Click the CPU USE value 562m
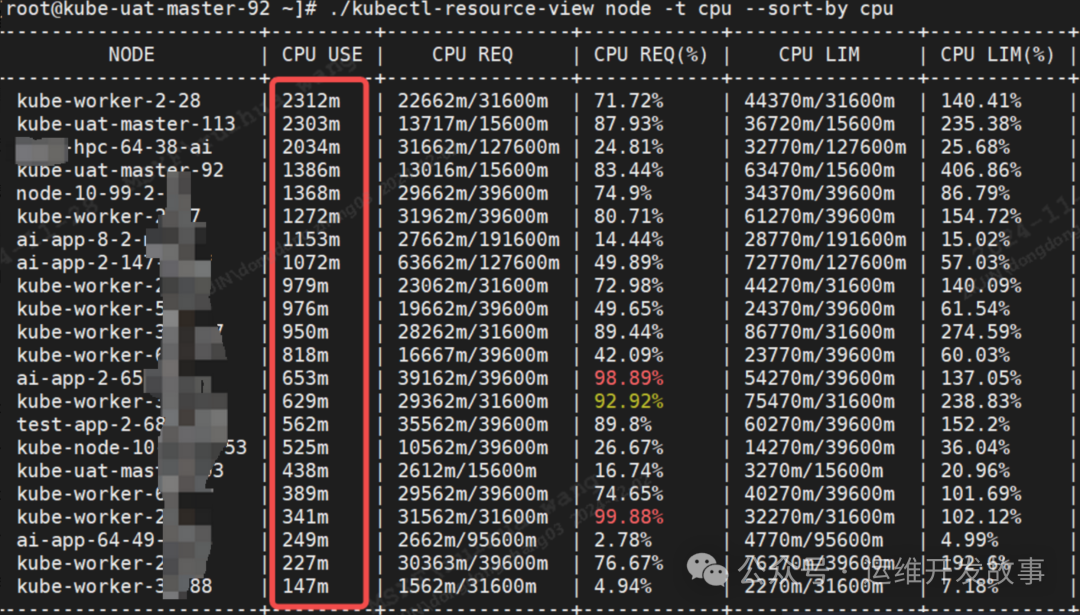1080x615 pixels. 305,424
